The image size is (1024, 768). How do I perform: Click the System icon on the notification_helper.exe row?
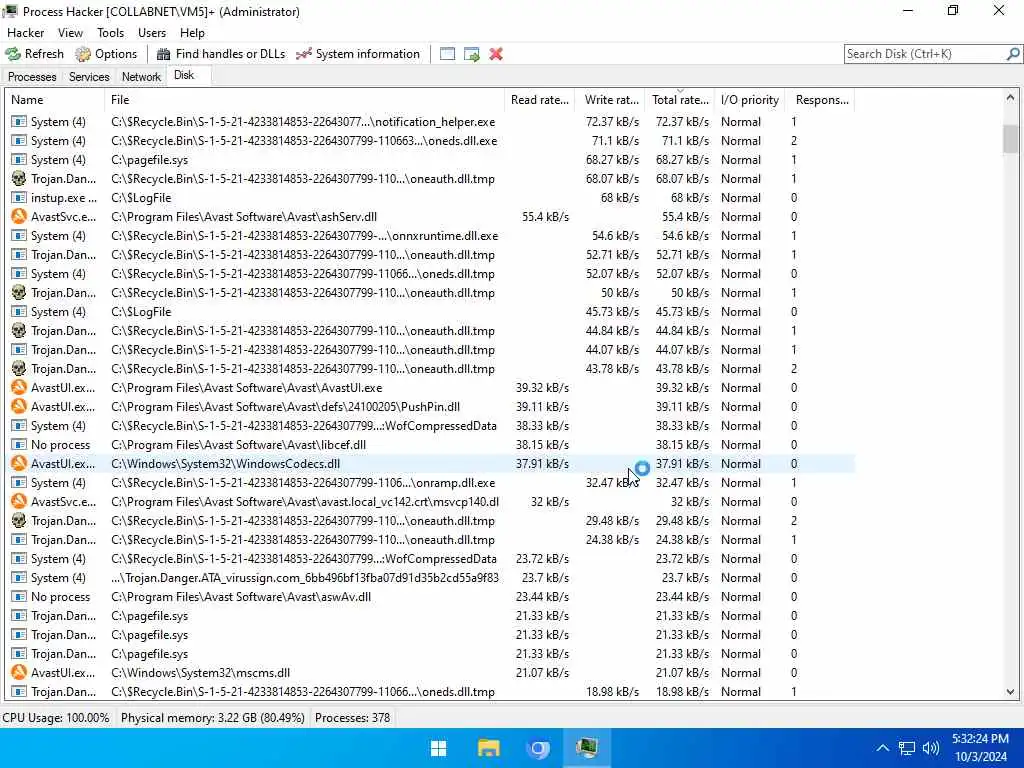click(19, 121)
